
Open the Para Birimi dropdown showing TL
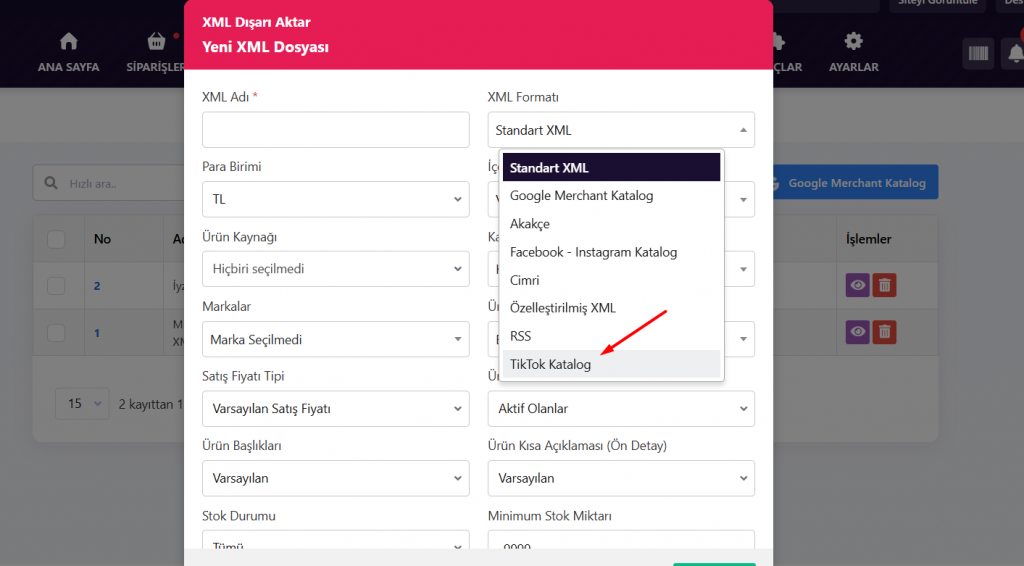(335, 199)
